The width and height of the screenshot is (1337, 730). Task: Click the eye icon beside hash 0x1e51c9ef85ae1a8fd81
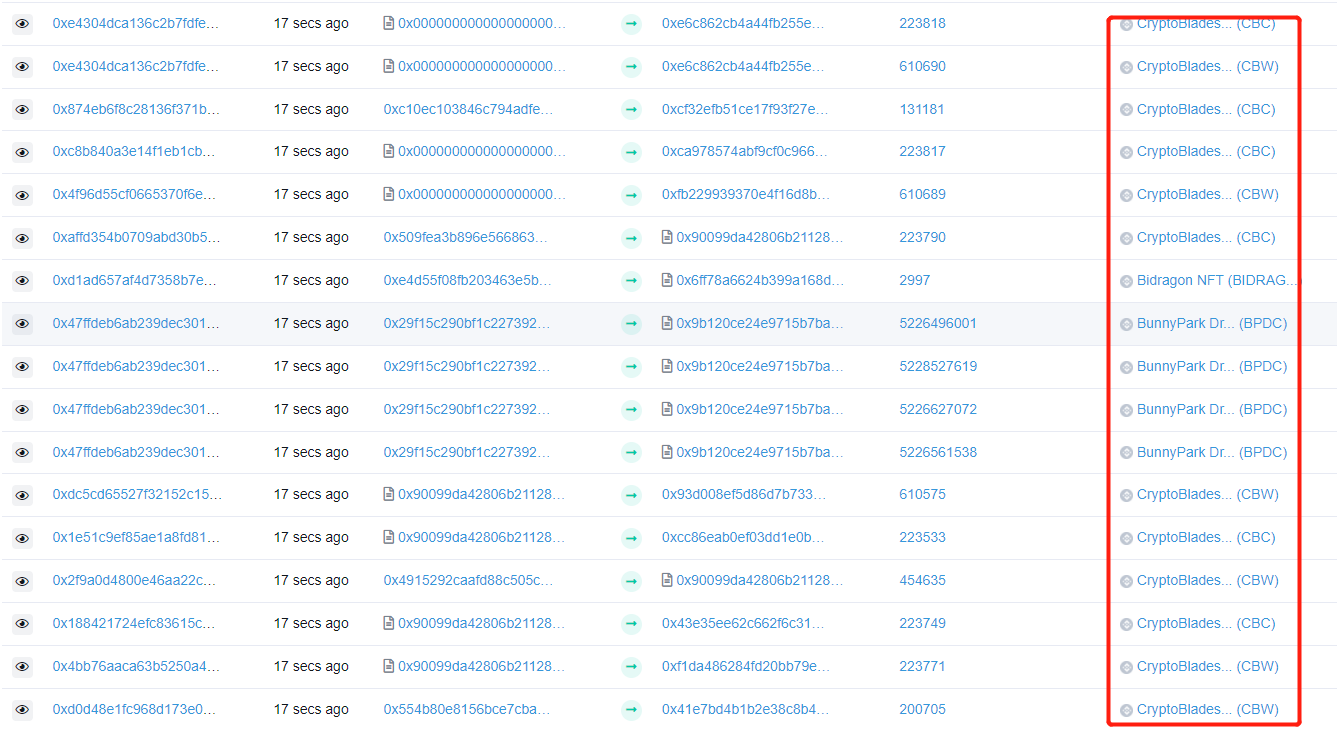click(22, 538)
